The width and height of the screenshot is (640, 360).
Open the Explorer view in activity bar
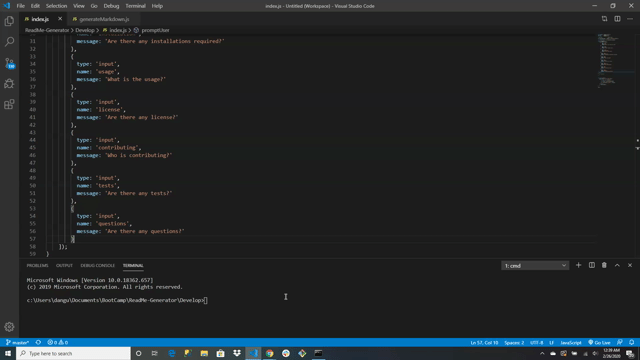coord(9,21)
